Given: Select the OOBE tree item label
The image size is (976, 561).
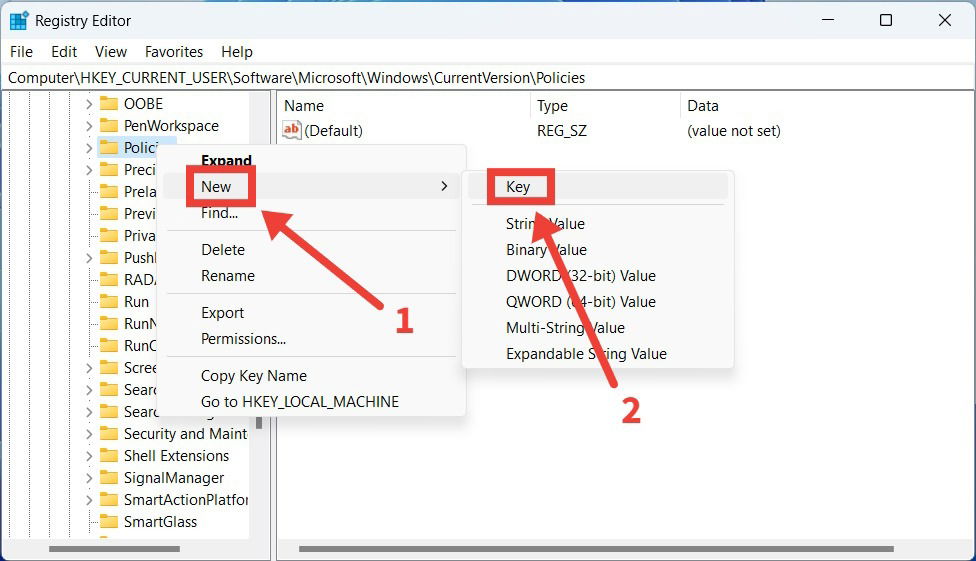Looking at the screenshot, I should (143, 104).
